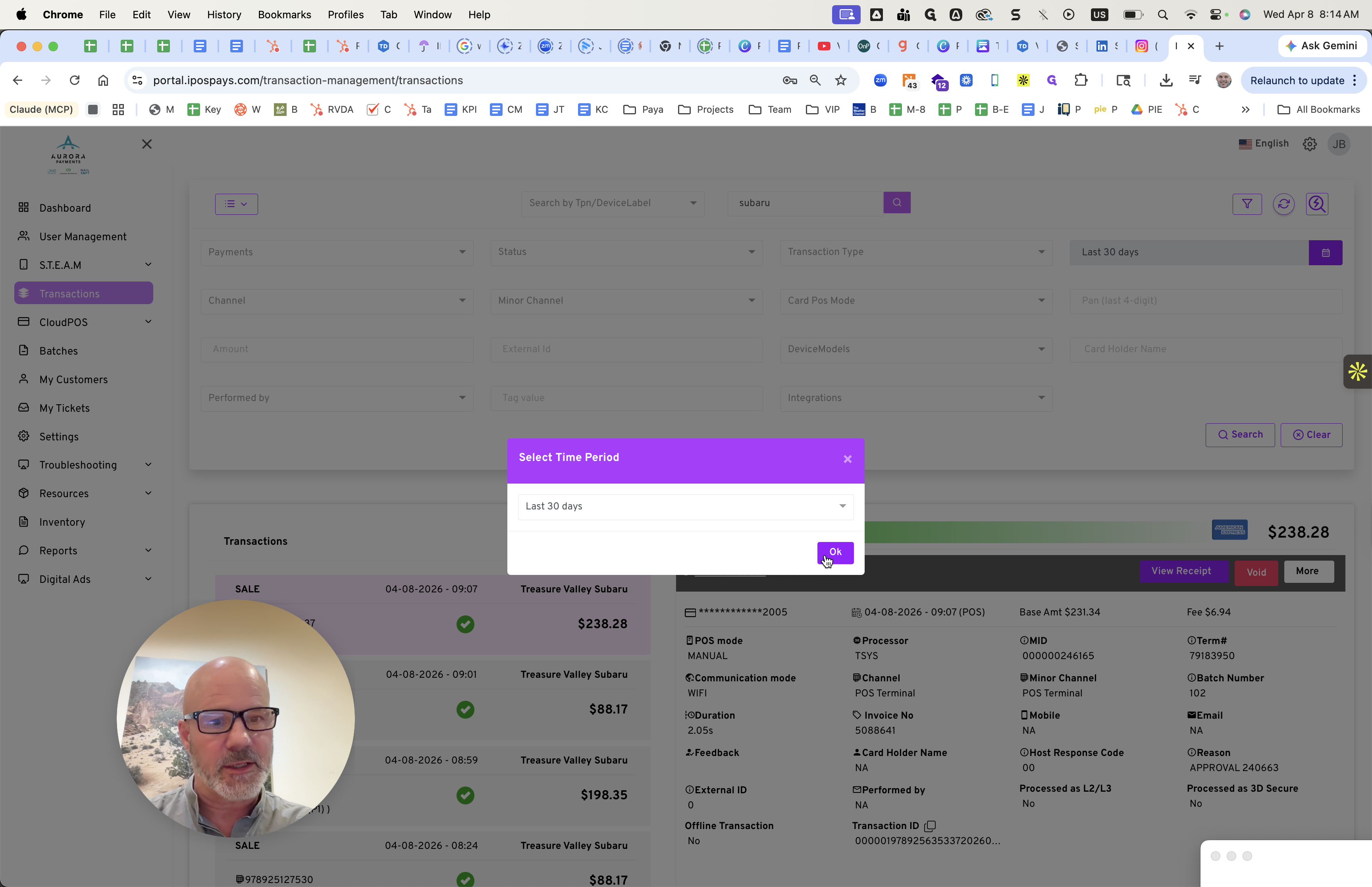Click the purple search magnifier icon
The image size is (1372, 887).
click(896, 203)
